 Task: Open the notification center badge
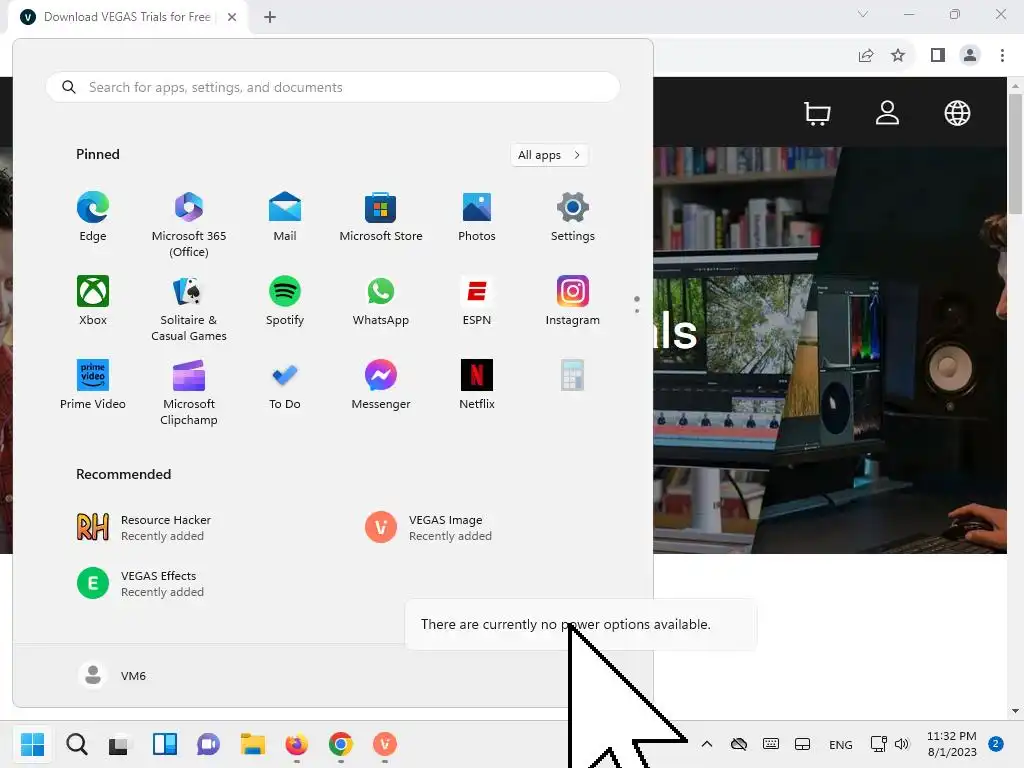pyautogui.click(x=996, y=744)
